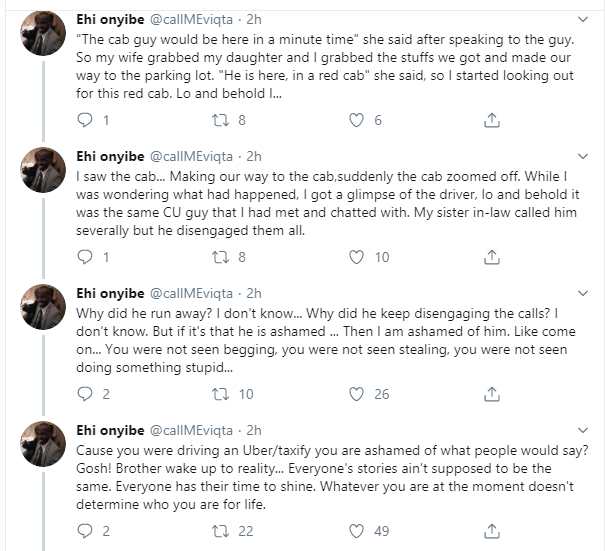Open the @callMEviqta handle on the first tweet
605x551 pixels.
tap(194, 20)
